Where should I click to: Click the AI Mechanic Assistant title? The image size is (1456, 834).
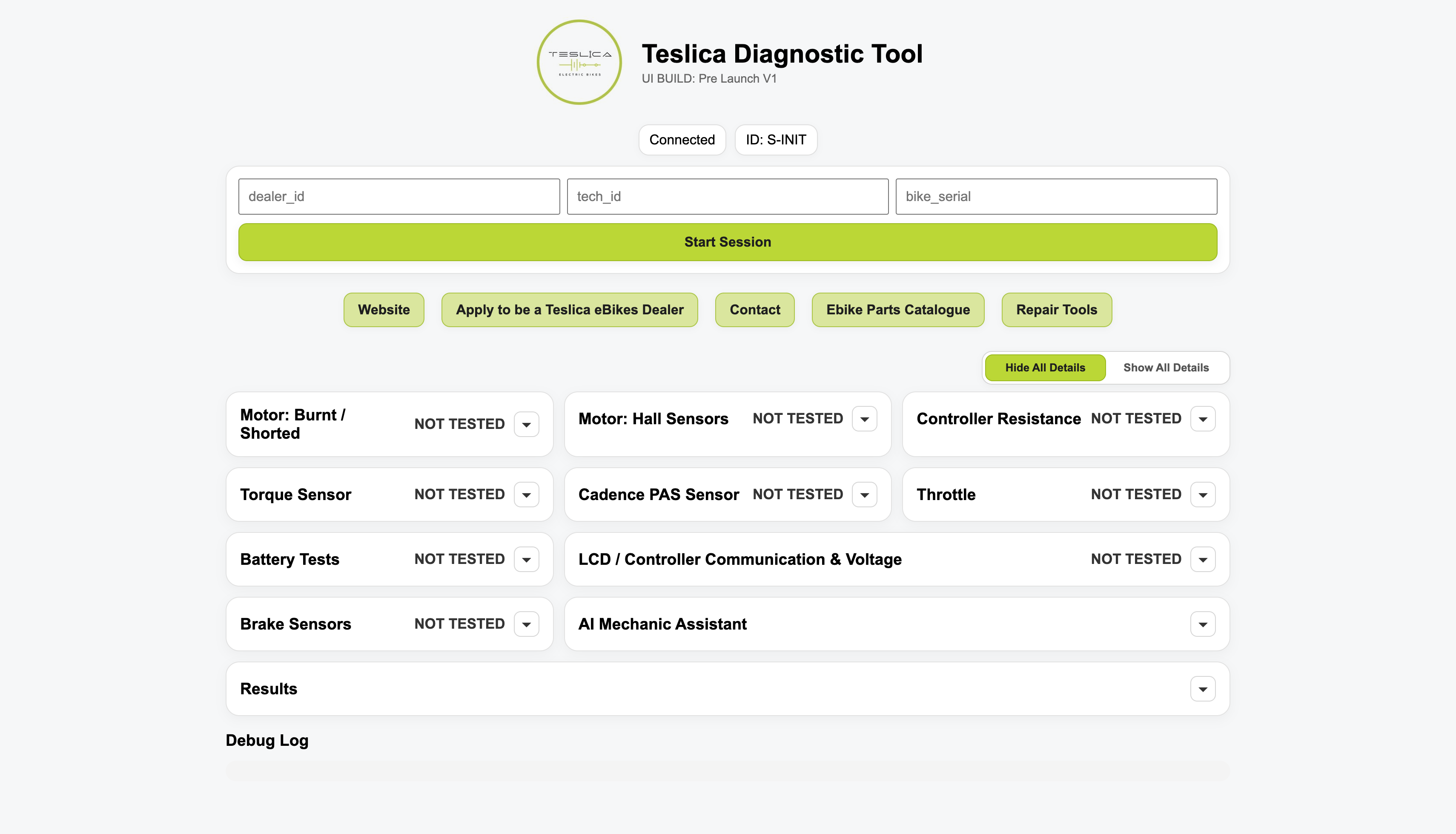(x=662, y=624)
